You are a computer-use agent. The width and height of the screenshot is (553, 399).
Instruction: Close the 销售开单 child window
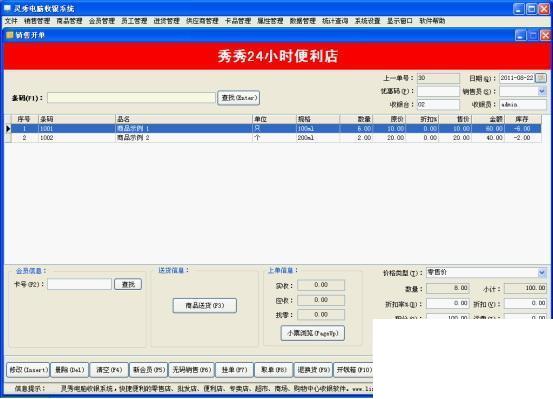545,35
